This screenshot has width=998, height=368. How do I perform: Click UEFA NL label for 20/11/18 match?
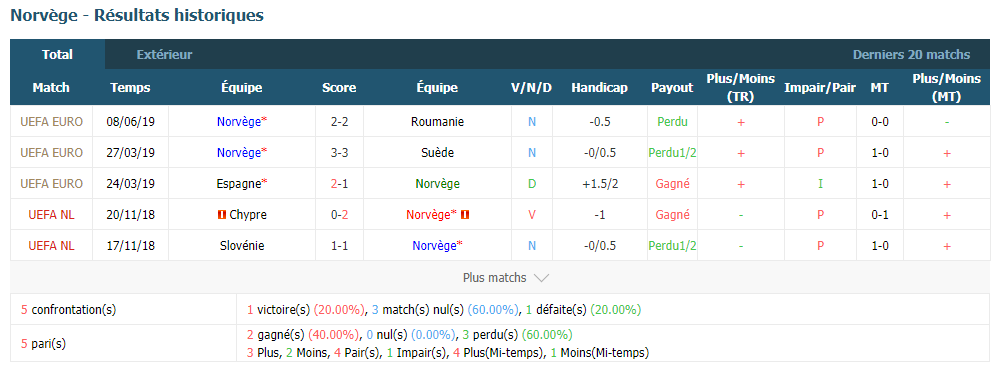tap(52, 215)
